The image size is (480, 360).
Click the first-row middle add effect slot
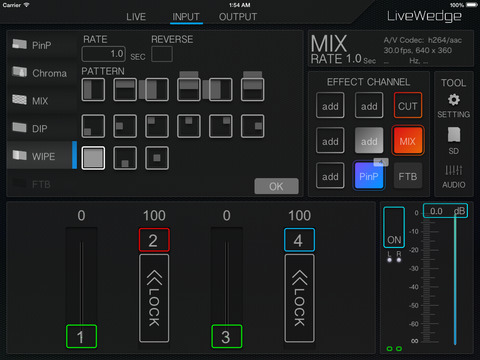pyautogui.click(x=369, y=106)
